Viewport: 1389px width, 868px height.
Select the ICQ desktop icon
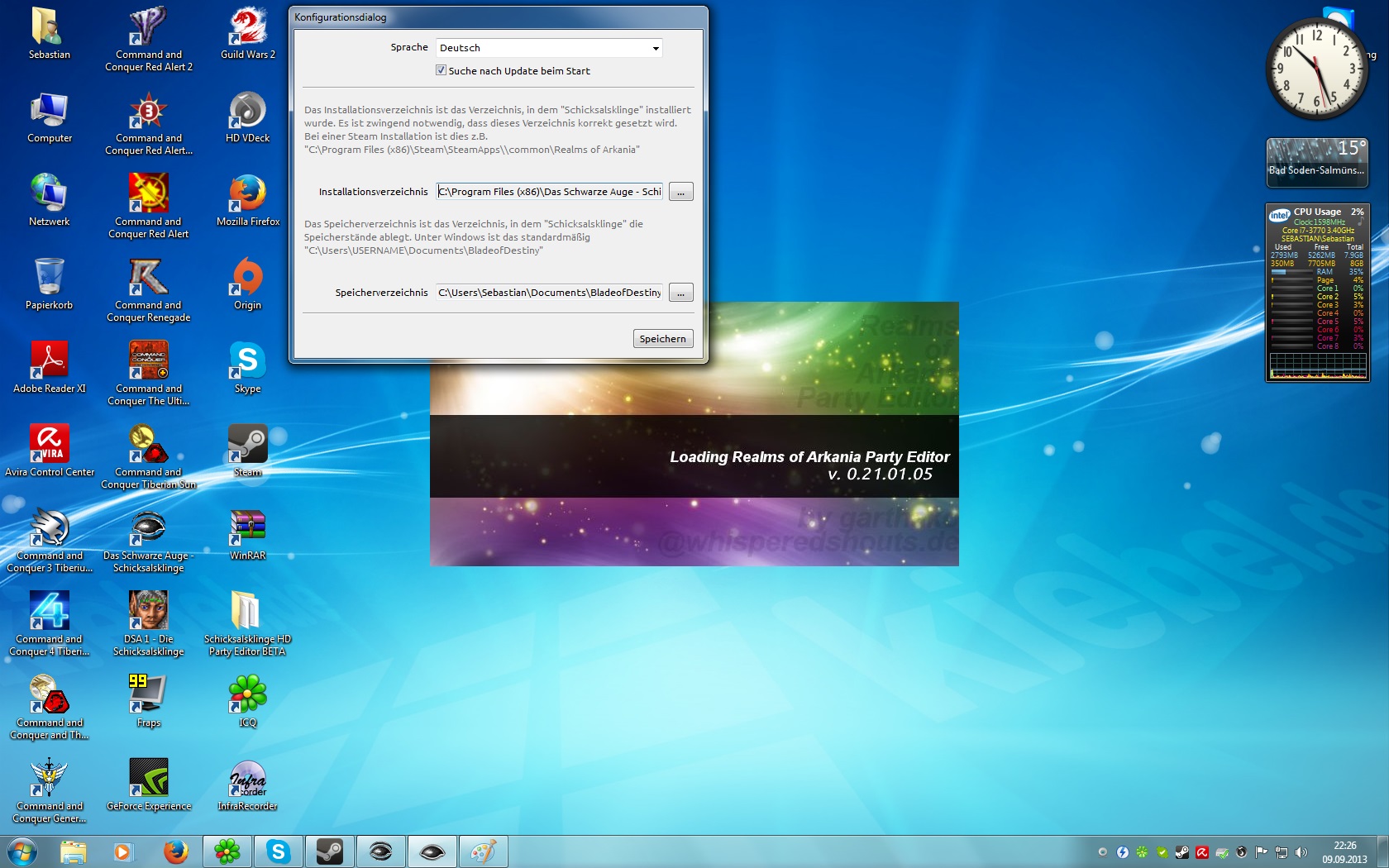(x=248, y=703)
